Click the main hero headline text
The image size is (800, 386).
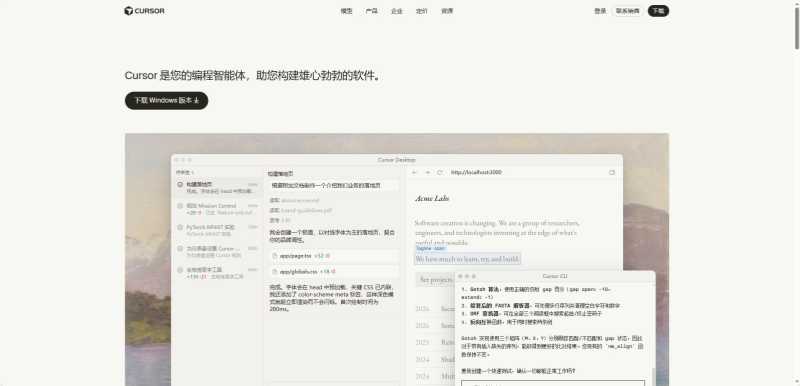point(253,75)
